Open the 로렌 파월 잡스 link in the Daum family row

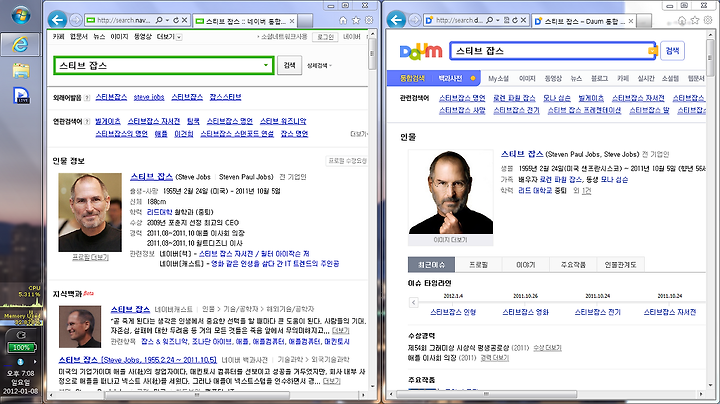click(561, 180)
